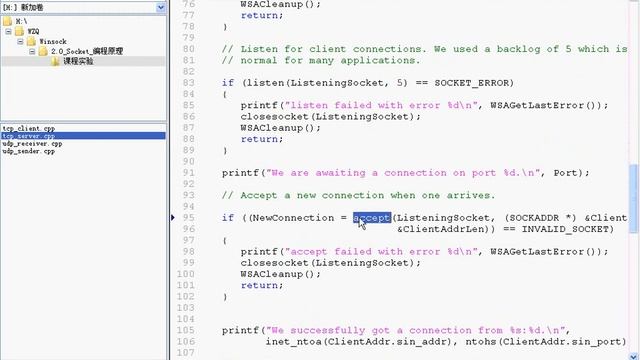This screenshot has height=360, width=640.
Task: Open tcp_client.cpp in the file list
Action: pos(29,128)
